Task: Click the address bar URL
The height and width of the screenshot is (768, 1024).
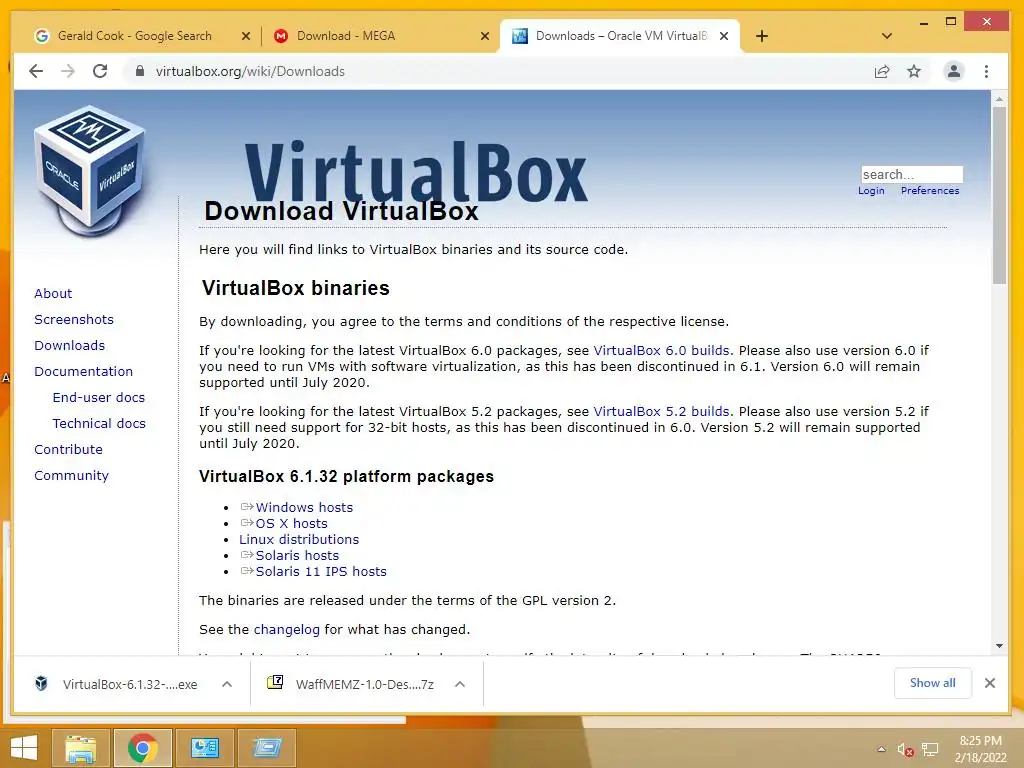Action: click(250, 71)
